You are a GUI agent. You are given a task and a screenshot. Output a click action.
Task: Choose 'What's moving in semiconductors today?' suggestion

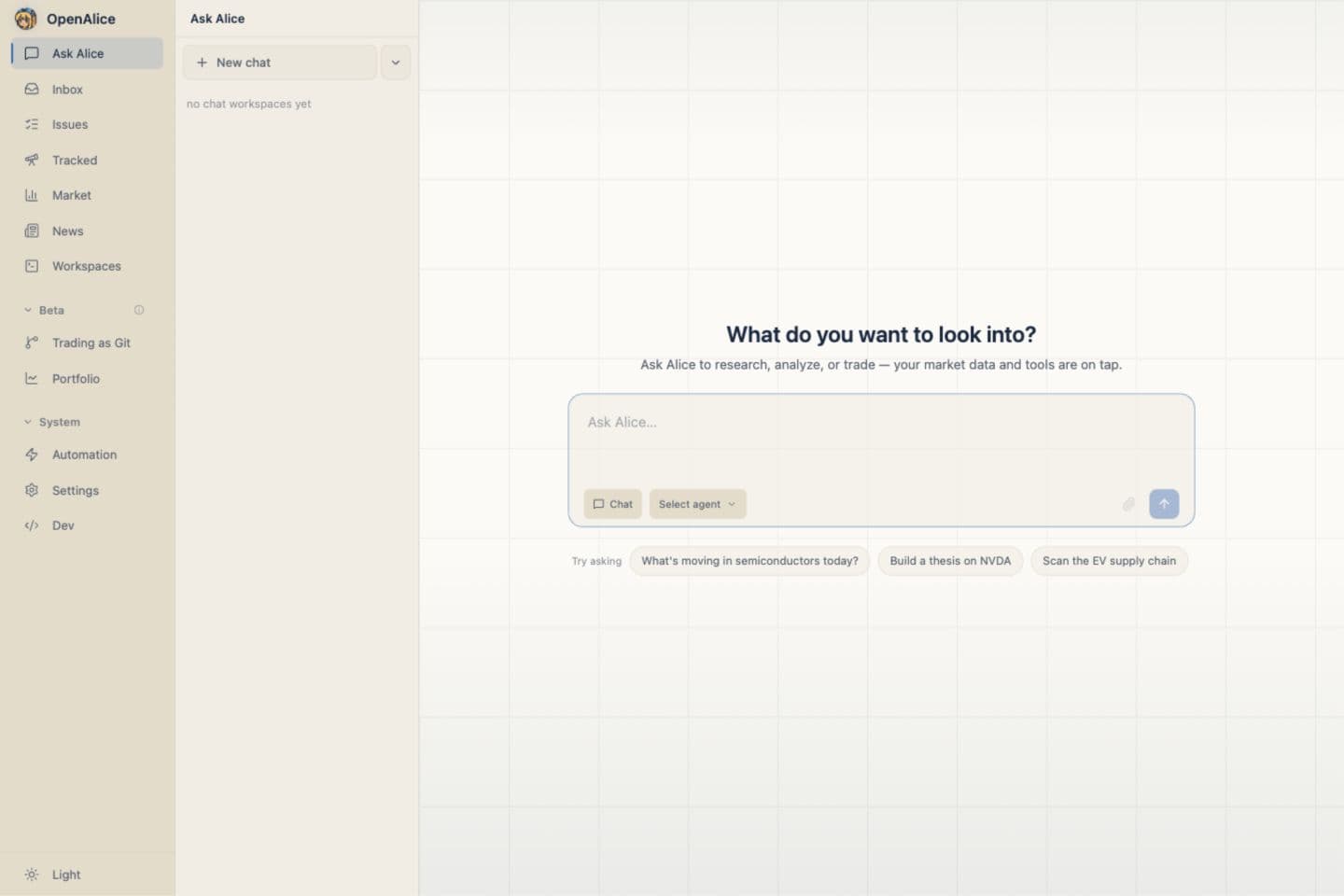click(x=749, y=561)
